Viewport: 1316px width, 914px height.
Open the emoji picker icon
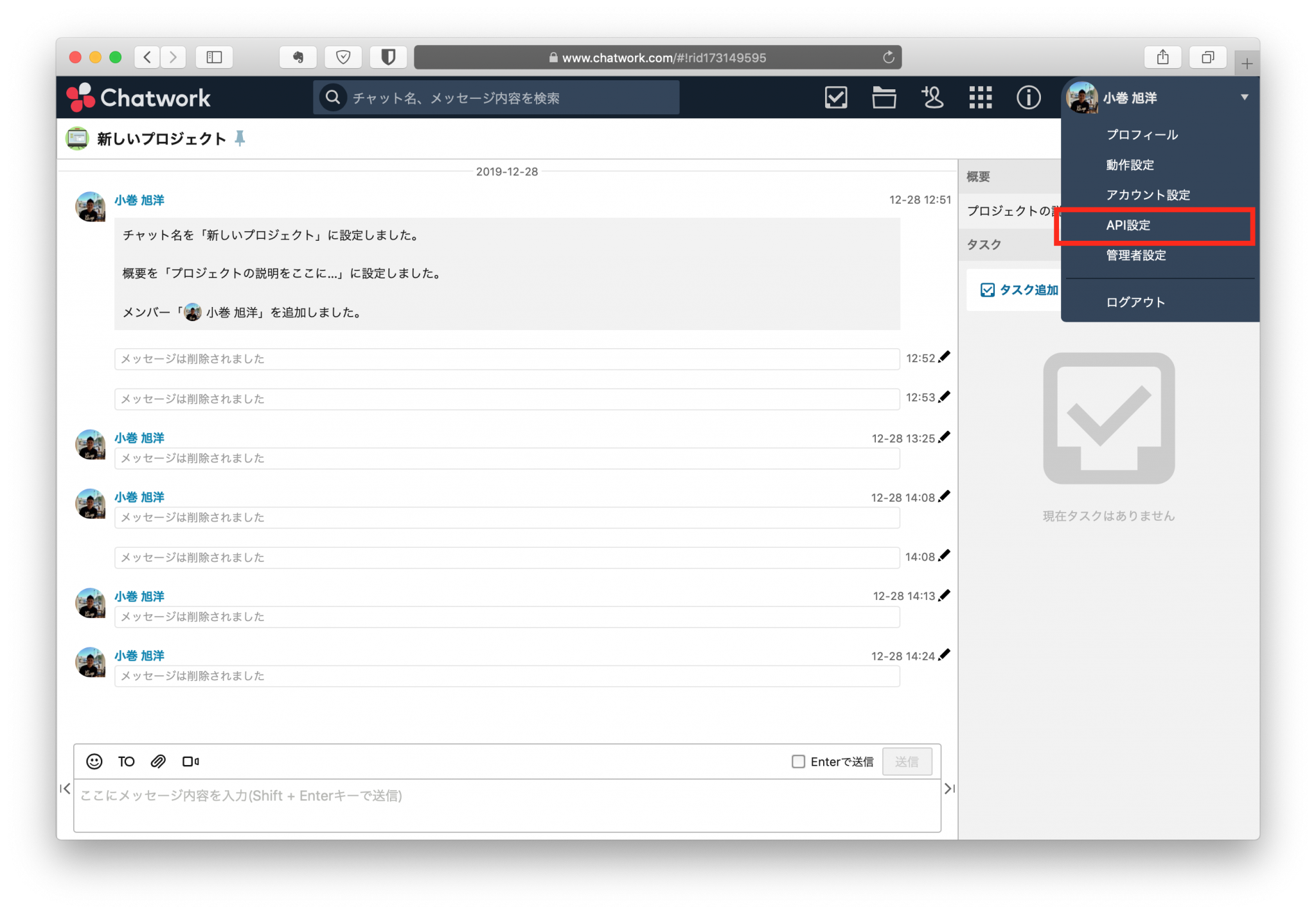pos(94,761)
